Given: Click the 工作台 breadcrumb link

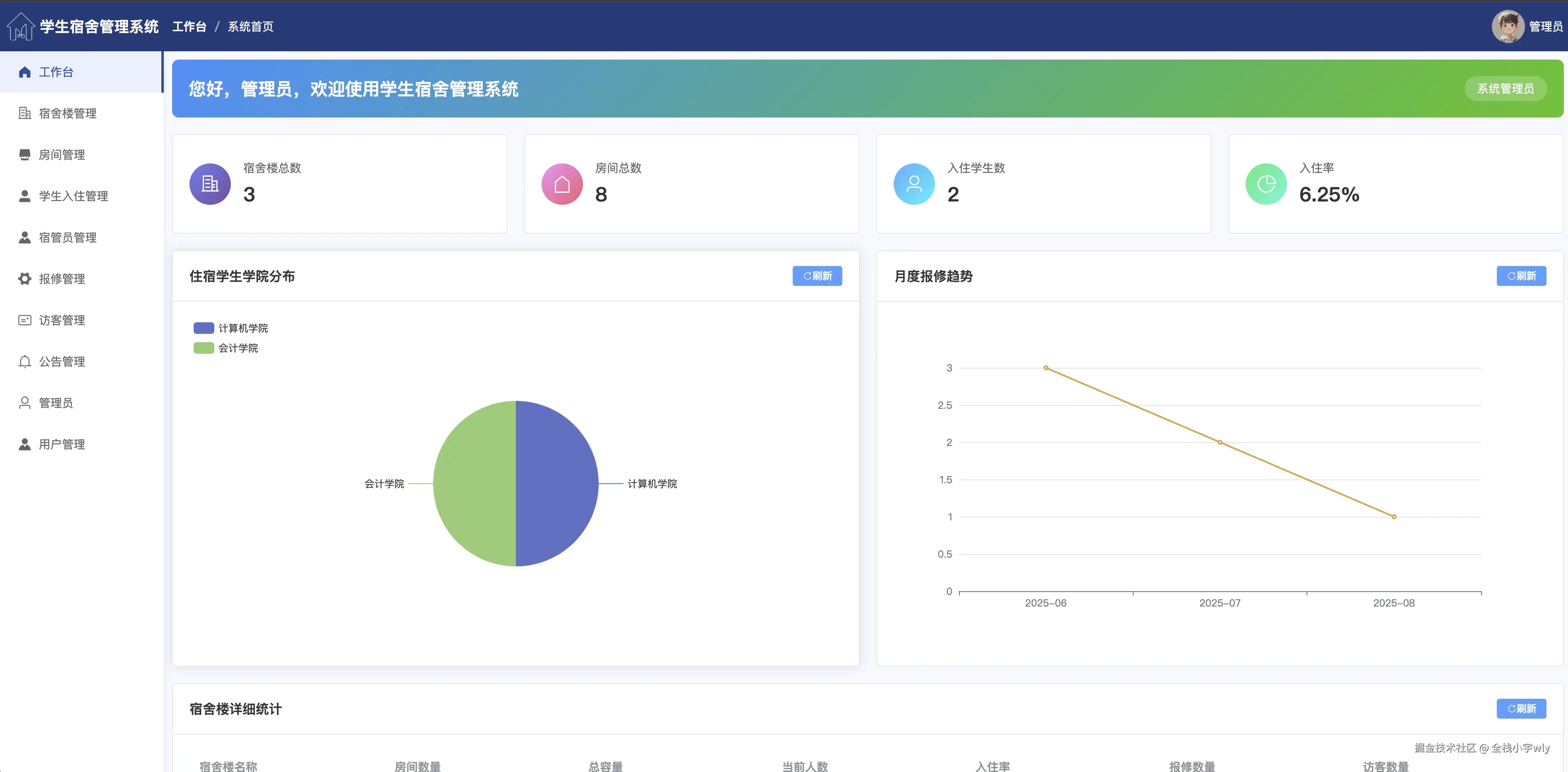Looking at the screenshot, I should tap(189, 27).
